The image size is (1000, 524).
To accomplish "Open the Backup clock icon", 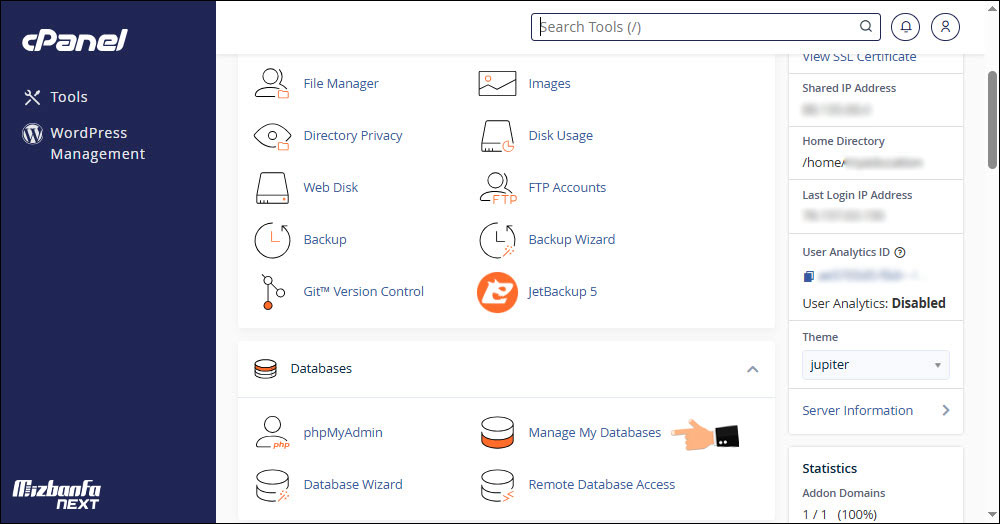I will click(x=272, y=240).
